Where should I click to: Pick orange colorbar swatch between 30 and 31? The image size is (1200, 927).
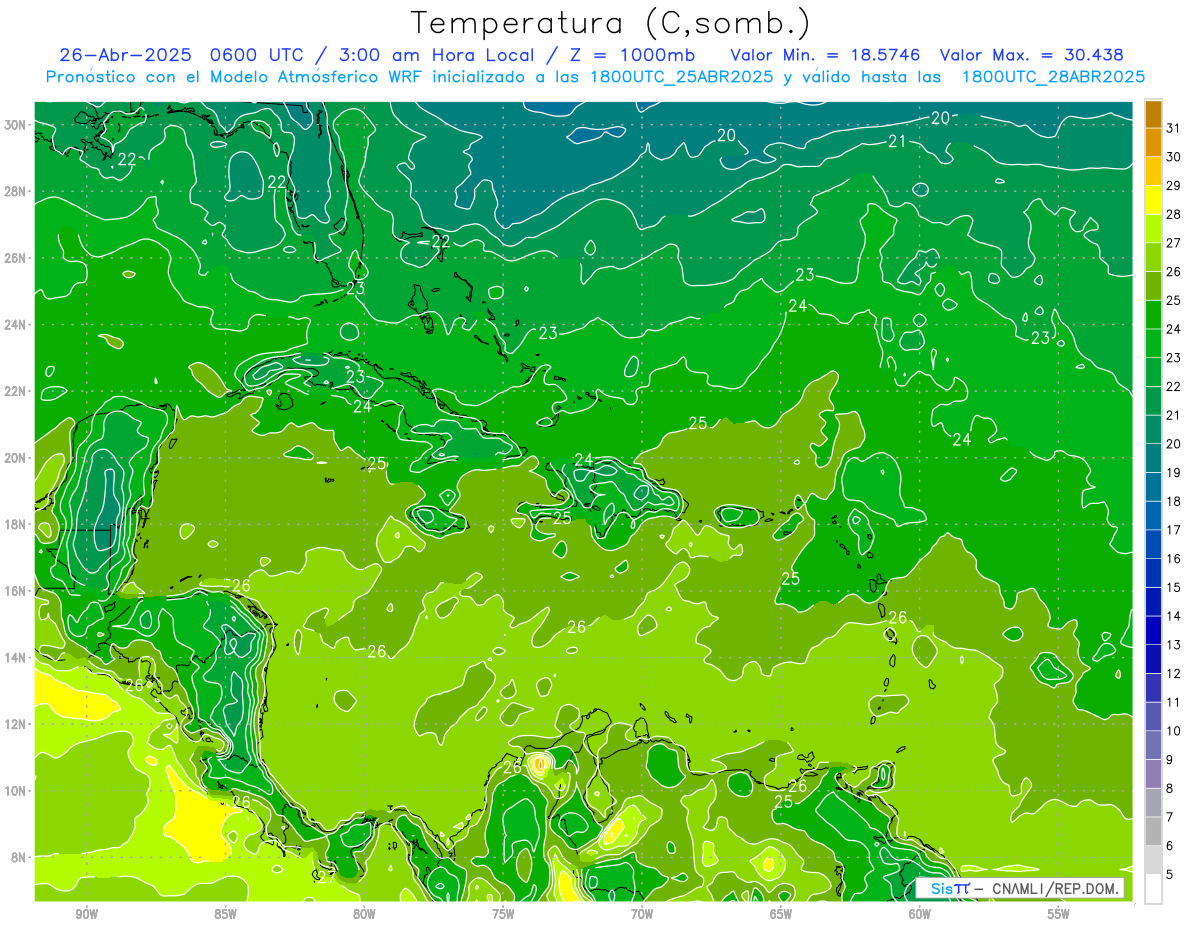point(1153,143)
